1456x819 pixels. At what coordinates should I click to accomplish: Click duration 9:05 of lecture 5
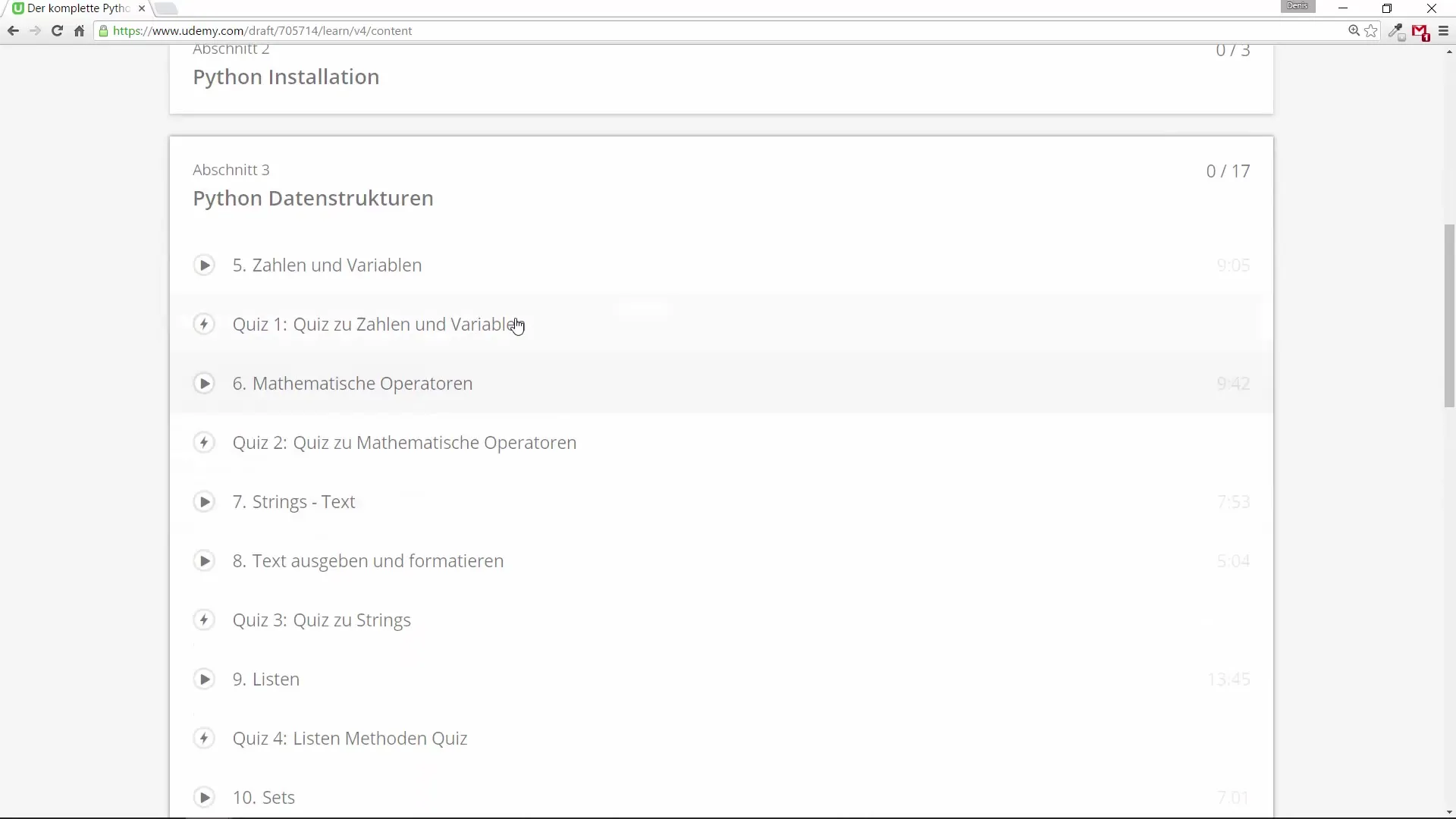(1233, 265)
